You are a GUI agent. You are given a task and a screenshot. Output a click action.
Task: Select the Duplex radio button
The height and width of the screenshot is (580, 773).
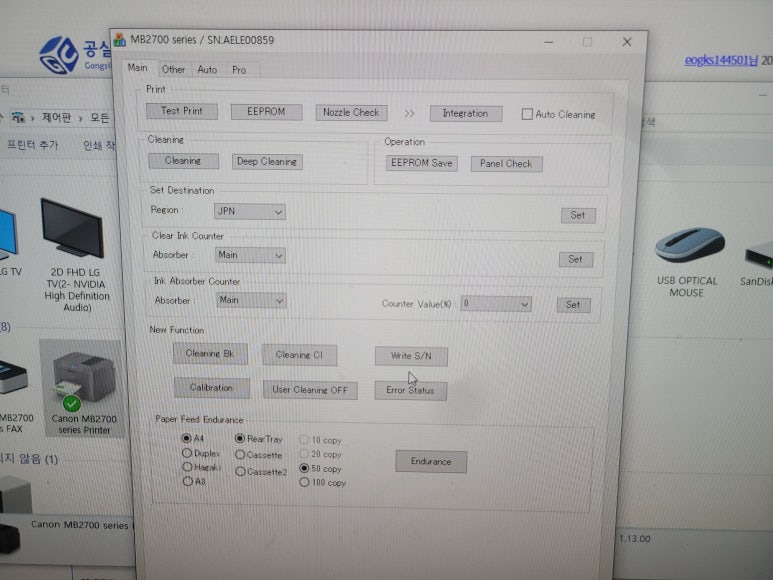[187, 452]
